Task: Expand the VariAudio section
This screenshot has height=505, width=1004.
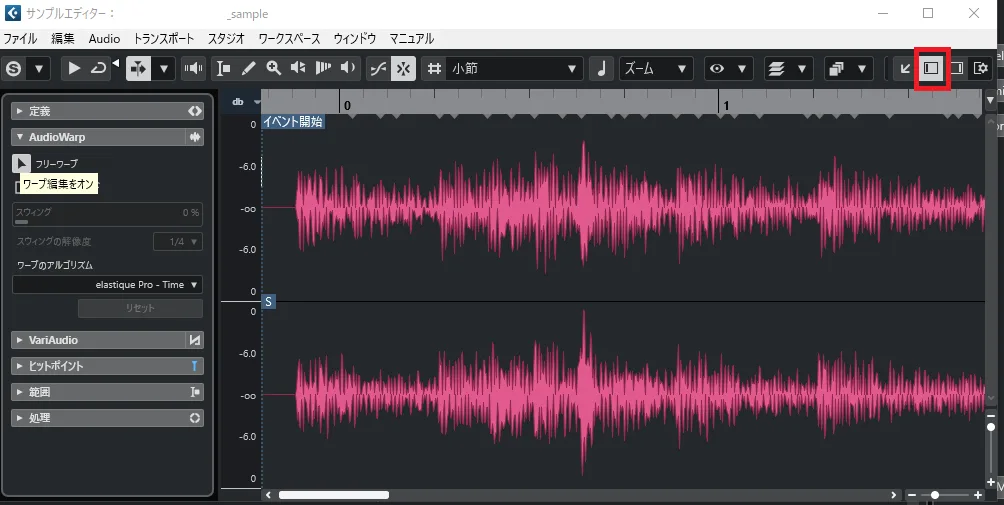Action: pyautogui.click(x=20, y=340)
